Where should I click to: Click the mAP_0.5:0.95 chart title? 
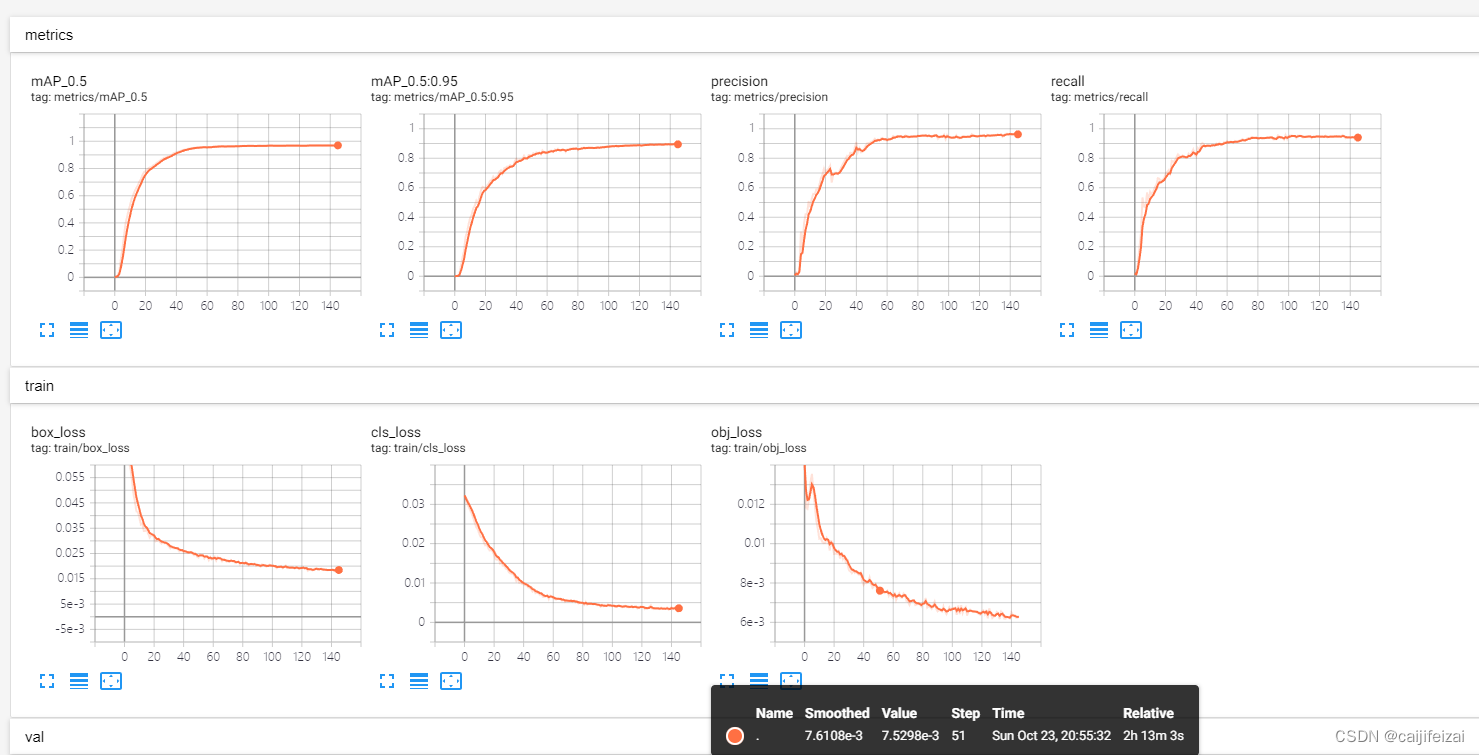coord(414,81)
